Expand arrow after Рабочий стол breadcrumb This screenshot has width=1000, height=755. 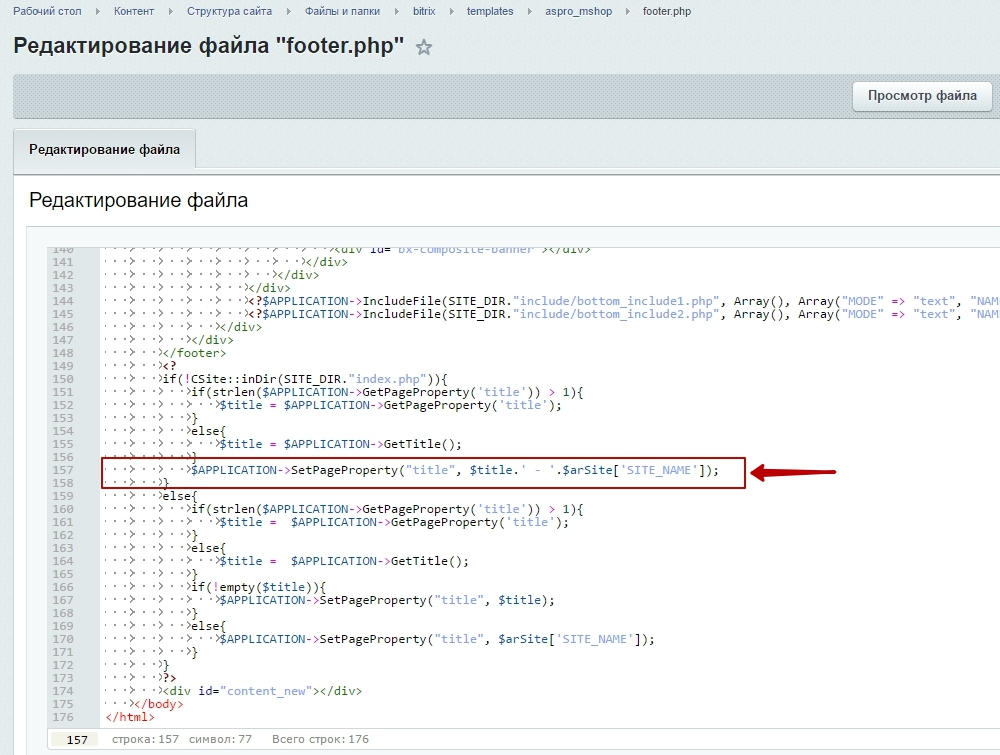point(99,11)
